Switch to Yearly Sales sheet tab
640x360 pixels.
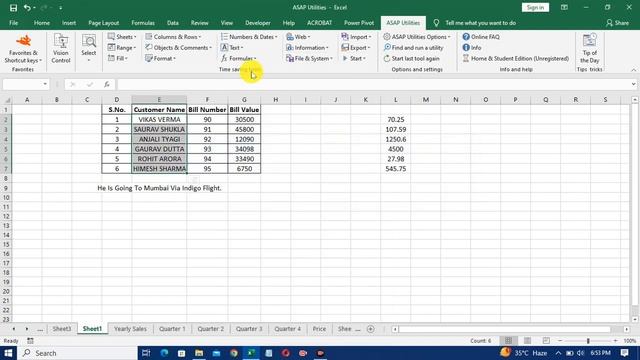[130, 329]
